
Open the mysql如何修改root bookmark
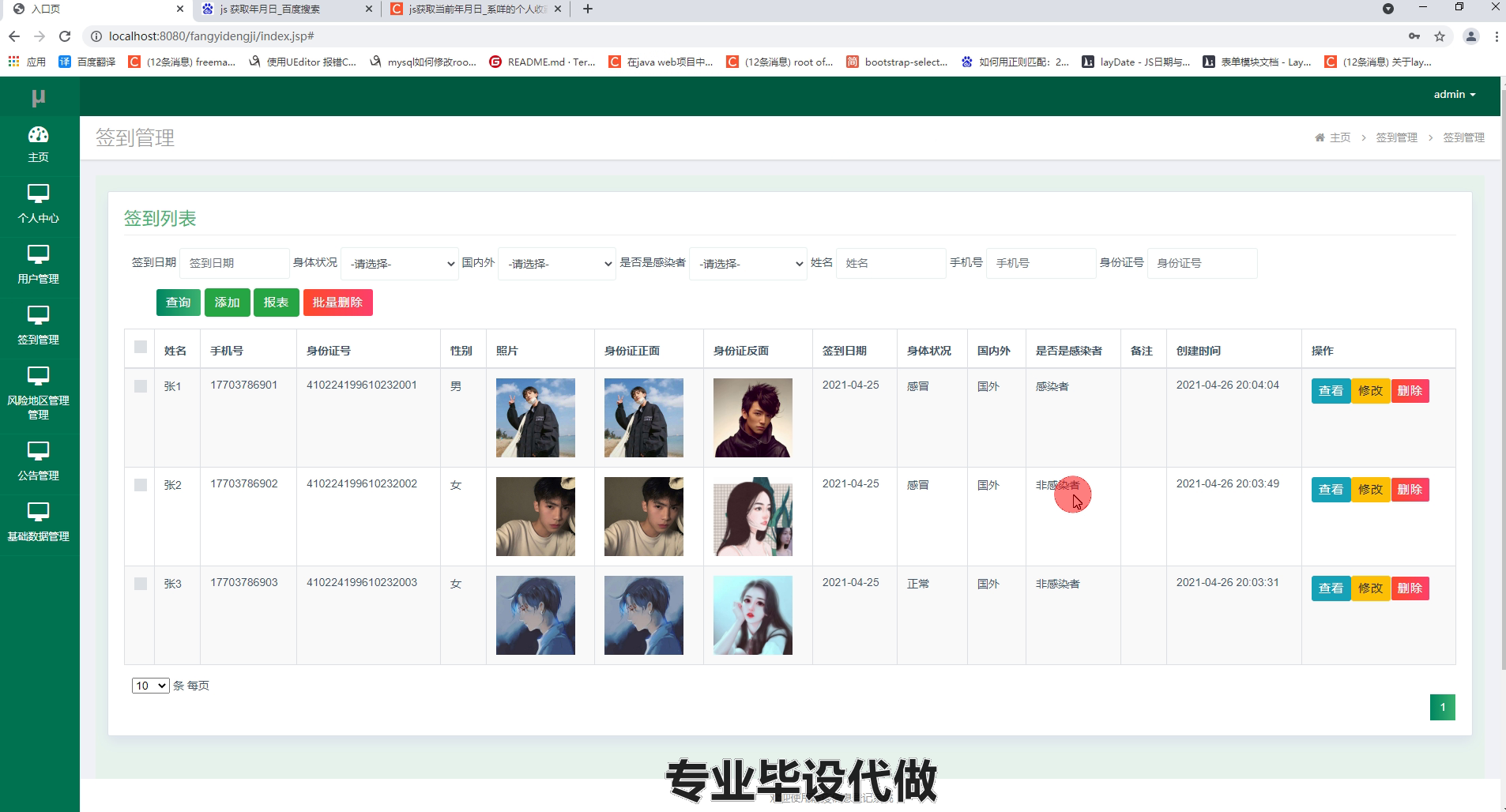click(x=422, y=62)
